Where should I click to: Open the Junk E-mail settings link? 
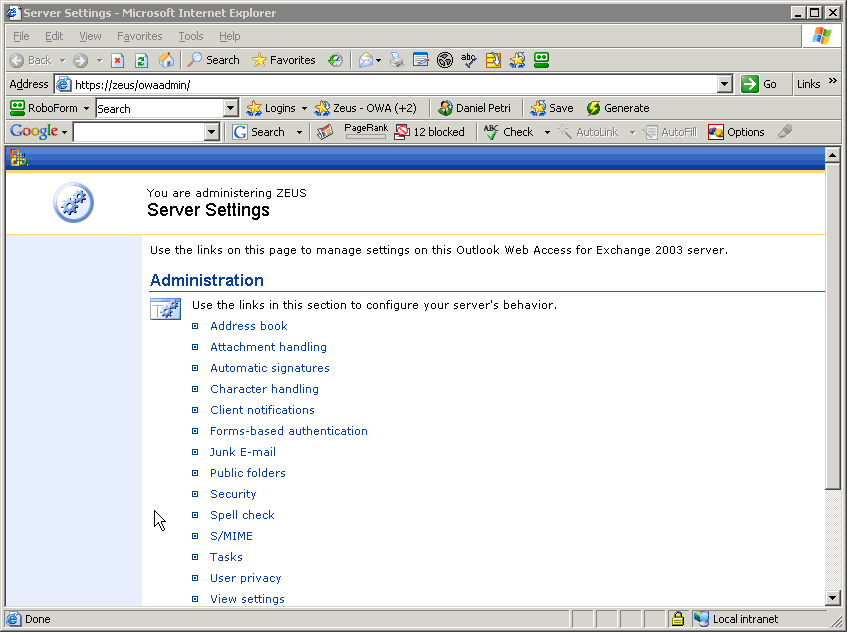click(242, 451)
